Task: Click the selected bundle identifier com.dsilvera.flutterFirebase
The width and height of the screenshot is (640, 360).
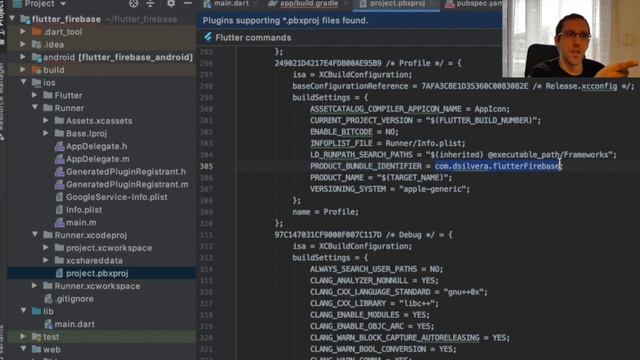Action: (497, 166)
